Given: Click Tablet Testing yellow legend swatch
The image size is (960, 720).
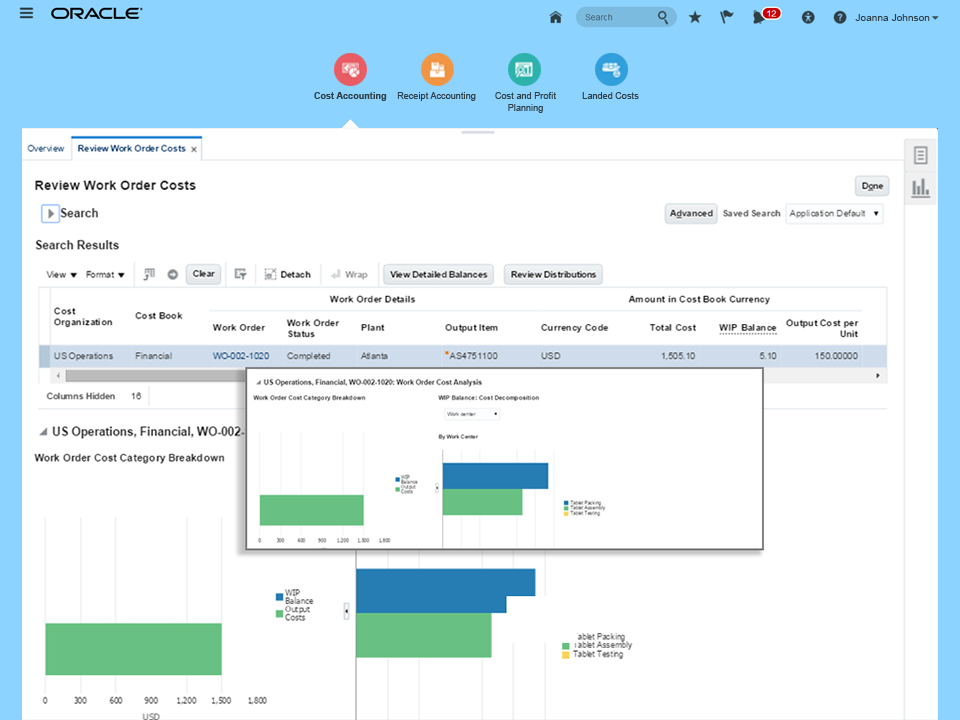Looking at the screenshot, I should [x=566, y=655].
